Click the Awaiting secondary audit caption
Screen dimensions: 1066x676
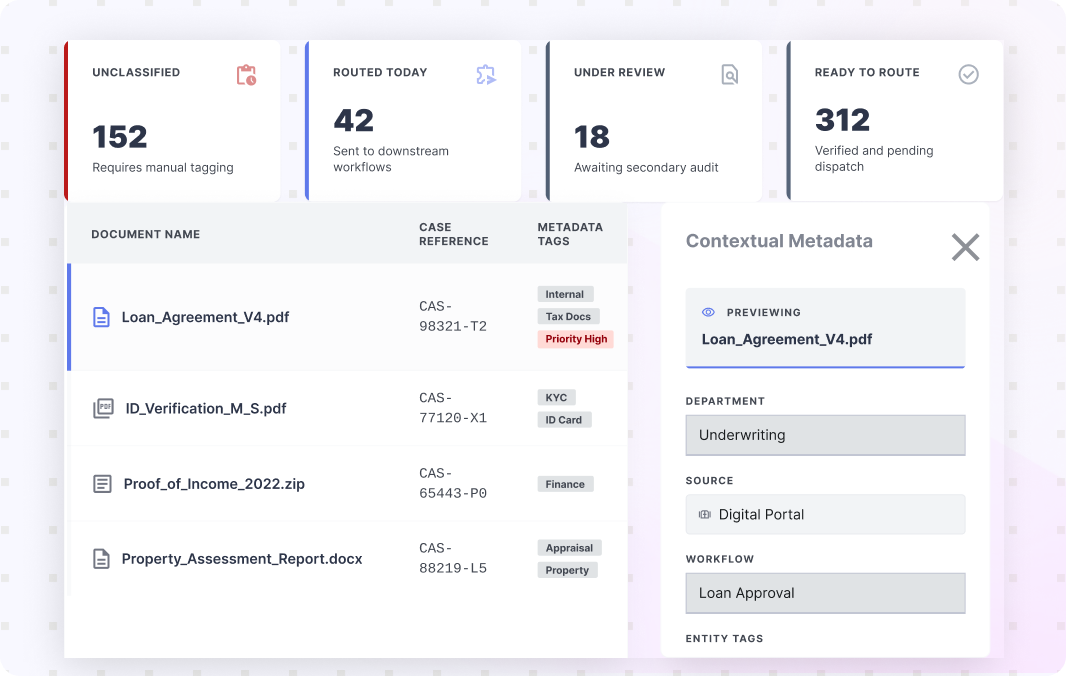[646, 167]
